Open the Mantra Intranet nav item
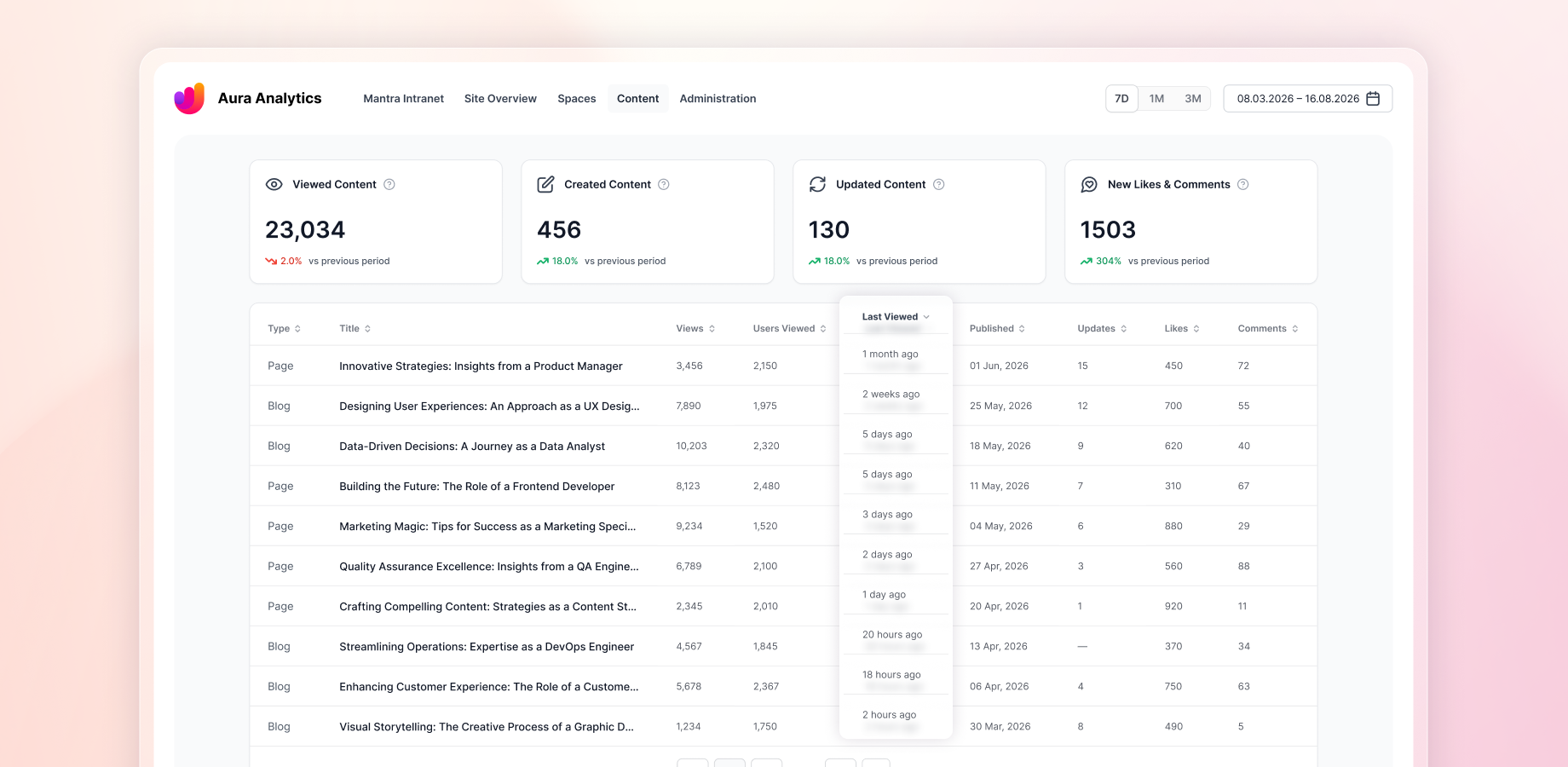 pyautogui.click(x=403, y=99)
